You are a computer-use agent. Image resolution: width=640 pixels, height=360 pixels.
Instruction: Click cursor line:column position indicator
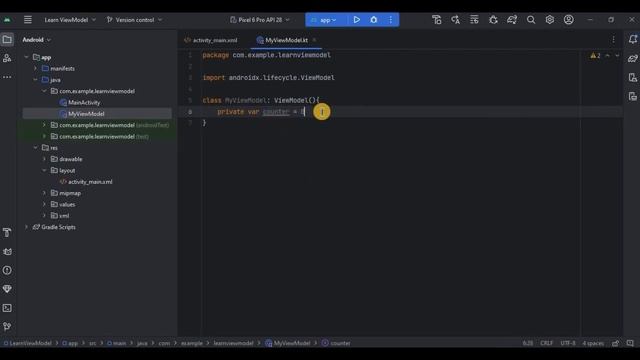coord(527,343)
